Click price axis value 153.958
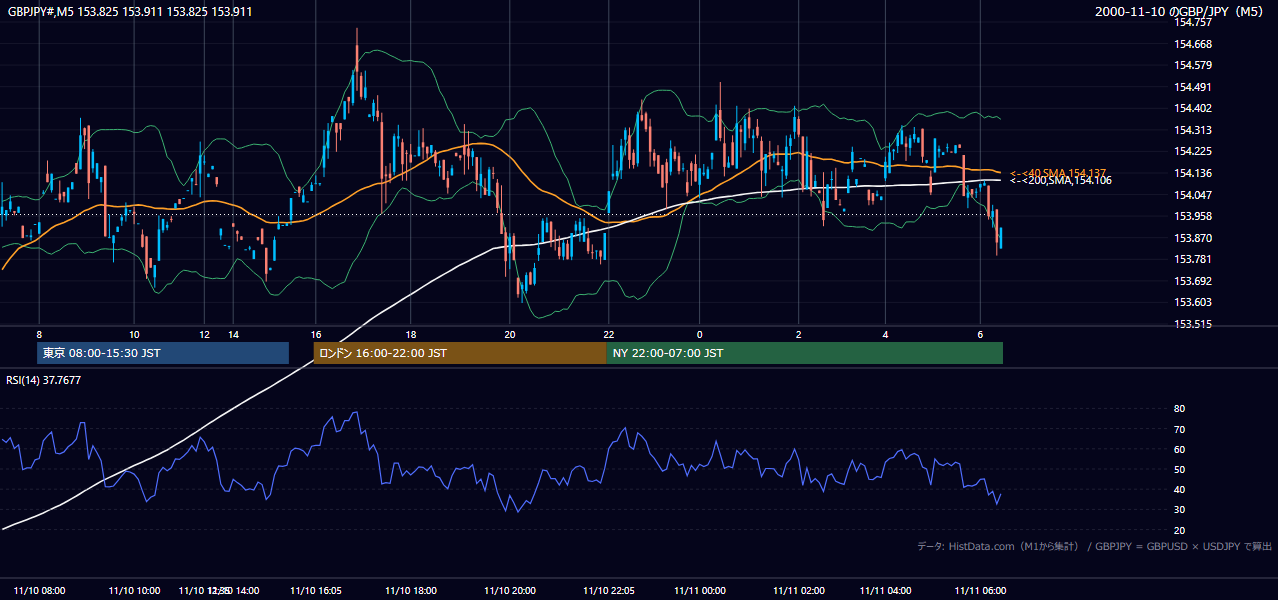 tap(1193, 216)
